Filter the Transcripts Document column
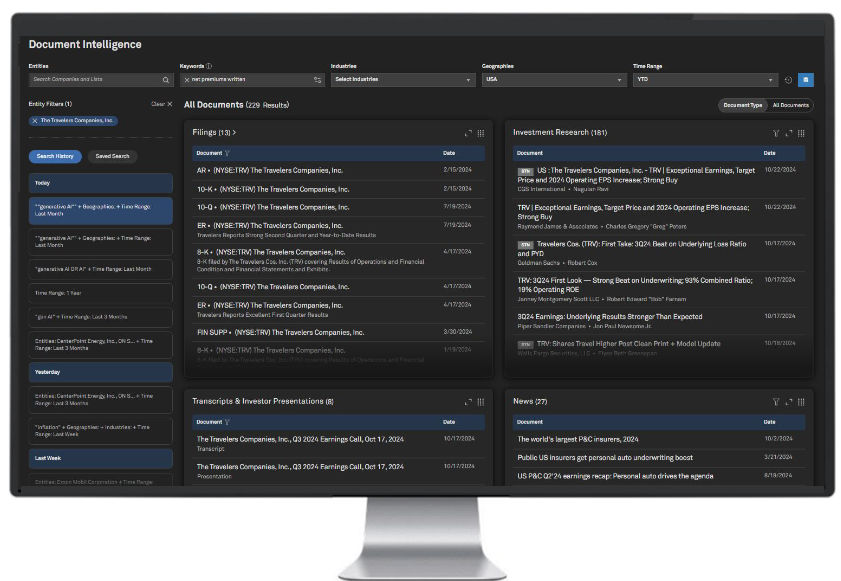This screenshot has width=841, height=581. point(227,422)
